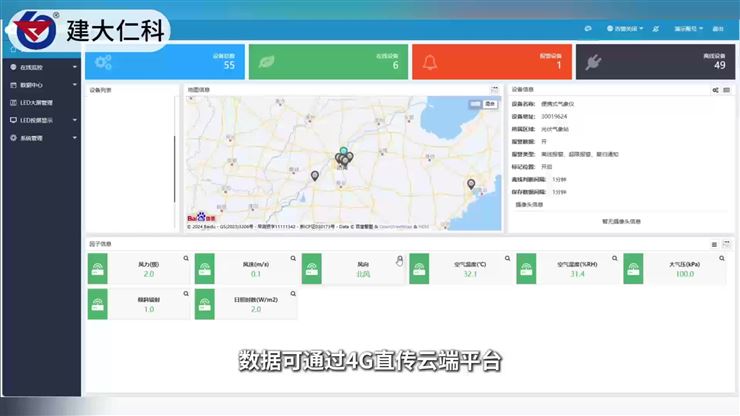Click the wind direction value 北风

point(363,274)
